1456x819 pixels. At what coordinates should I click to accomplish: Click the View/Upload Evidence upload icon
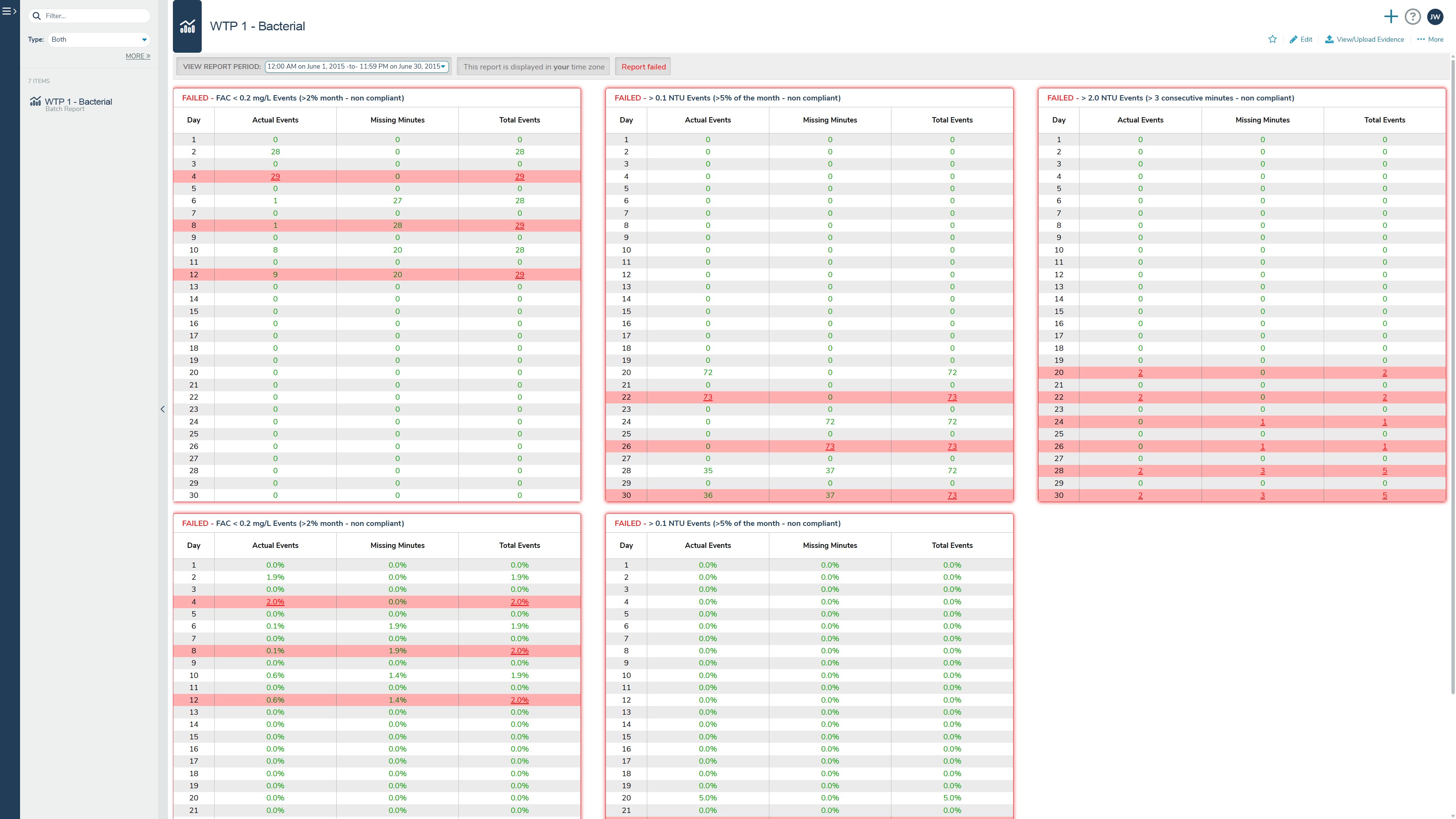coord(1329,39)
